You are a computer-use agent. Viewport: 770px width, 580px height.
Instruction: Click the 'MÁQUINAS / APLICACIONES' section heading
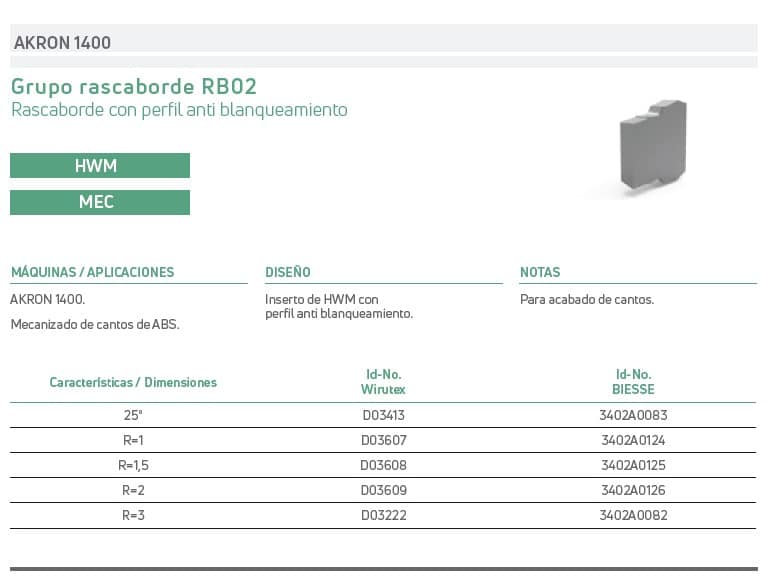tap(92, 272)
